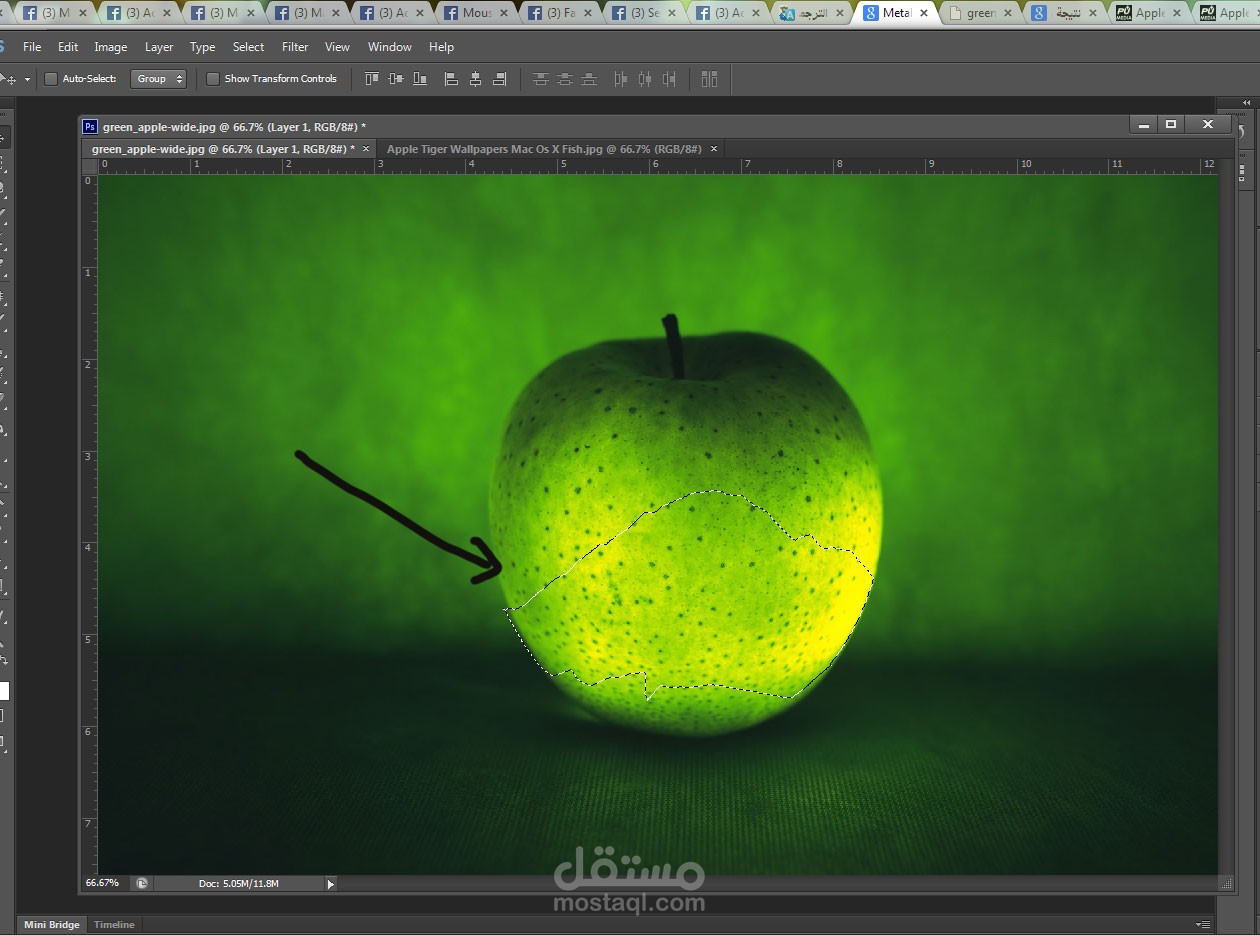The image size is (1260, 935).
Task: Click Auto-Align Layers icon
Action: (x=709, y=79)
